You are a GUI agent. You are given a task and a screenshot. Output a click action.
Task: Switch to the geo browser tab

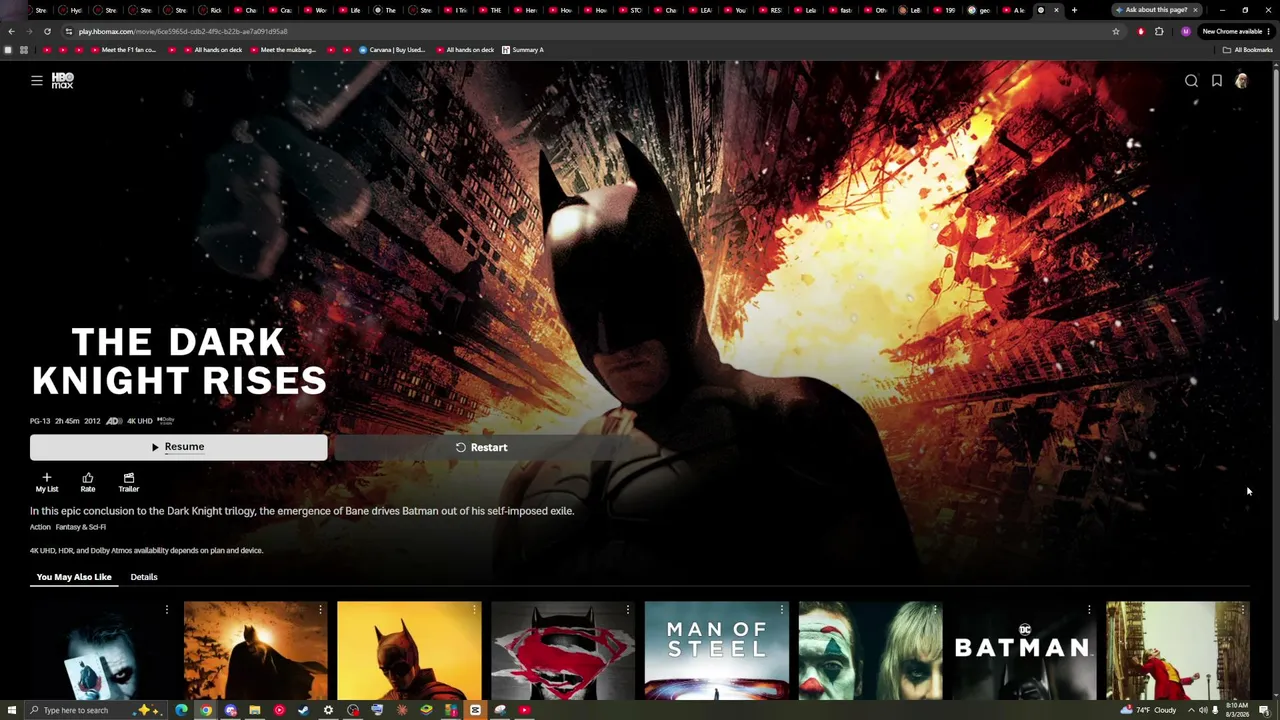click(x=980, y=10)
